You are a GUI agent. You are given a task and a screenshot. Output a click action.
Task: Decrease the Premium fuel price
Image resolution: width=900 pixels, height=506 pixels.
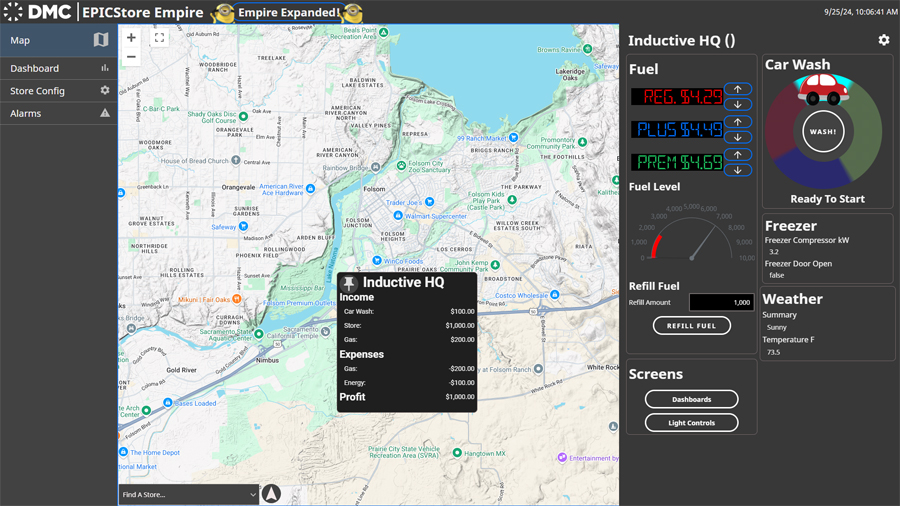pyautogui.click(x=738, y=169)
